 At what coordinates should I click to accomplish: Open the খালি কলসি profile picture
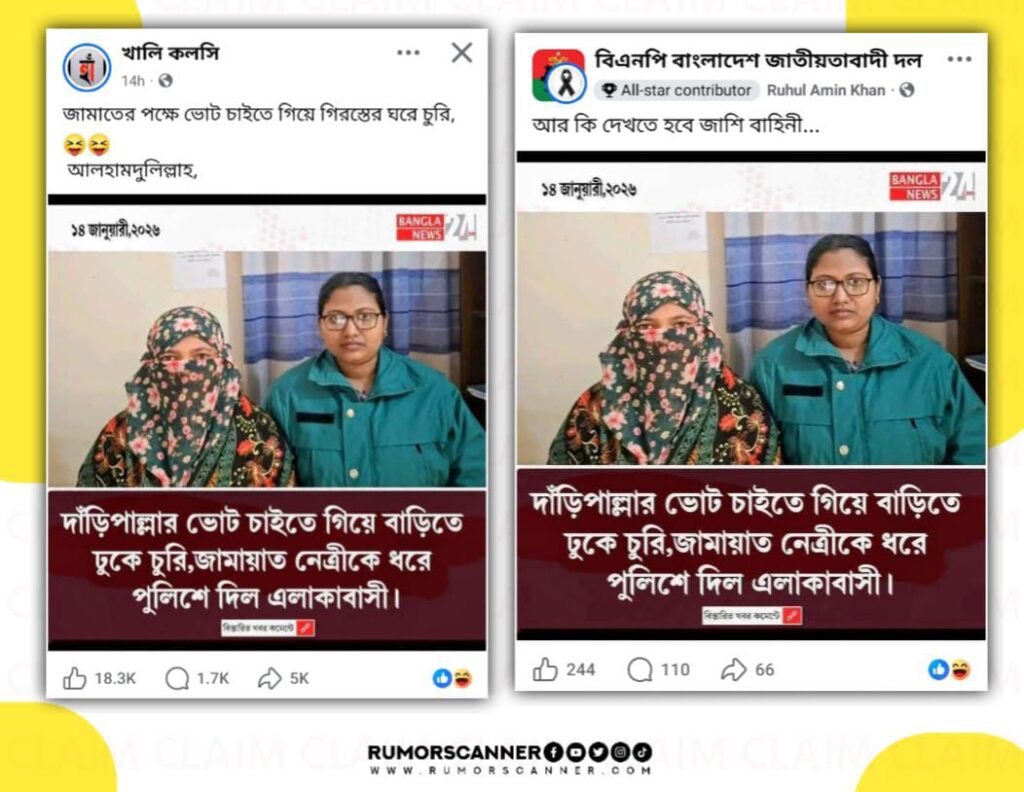pos(87,68)
